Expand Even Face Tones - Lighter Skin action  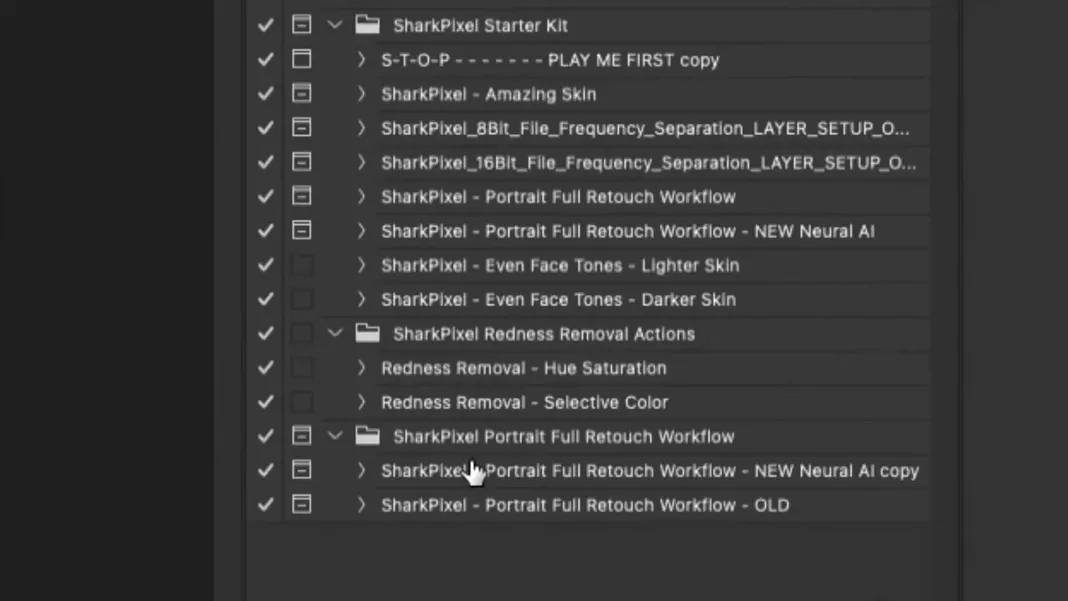coord(361,265)
